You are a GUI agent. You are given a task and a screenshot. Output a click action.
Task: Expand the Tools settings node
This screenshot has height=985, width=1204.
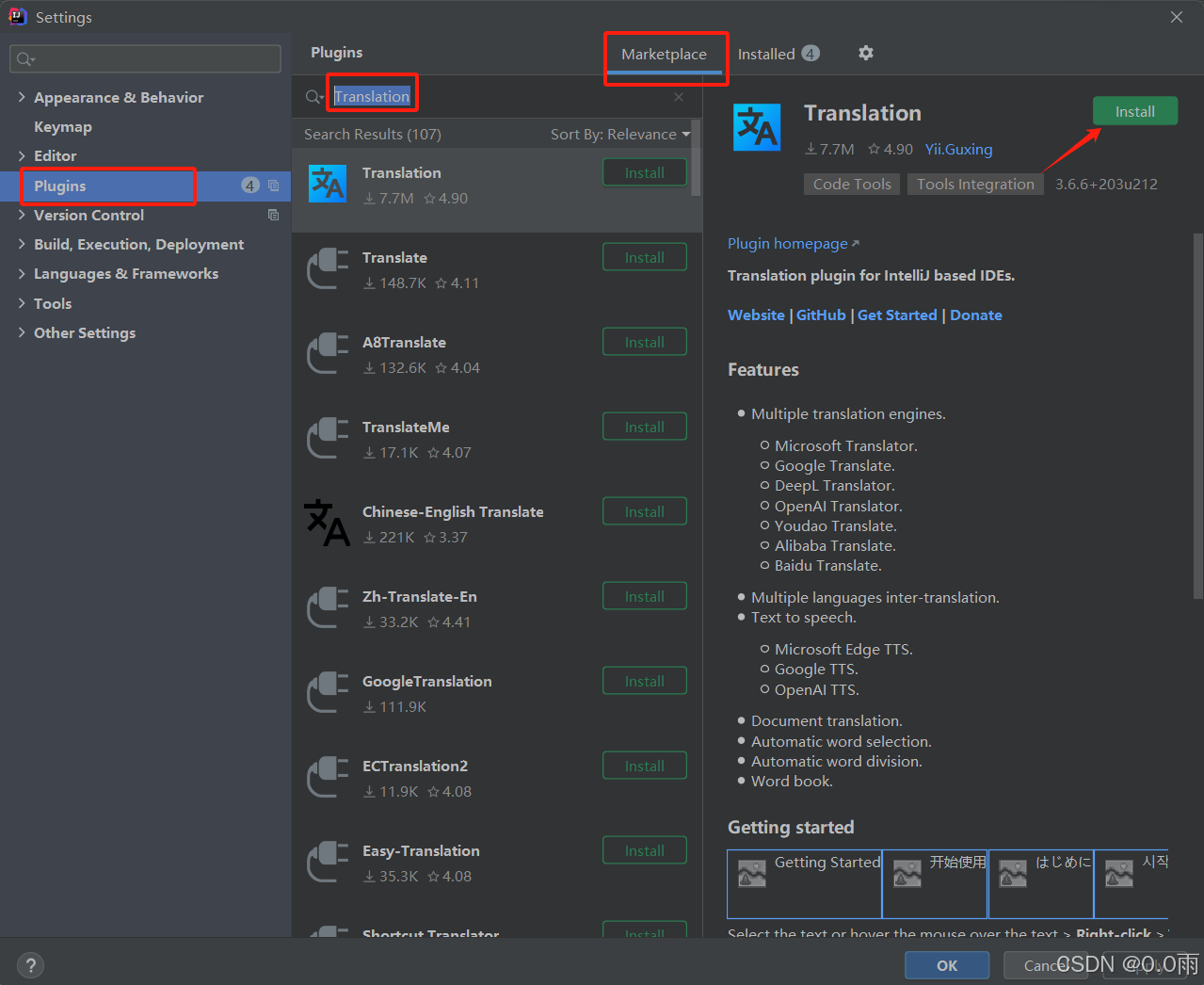click(22, 303)
